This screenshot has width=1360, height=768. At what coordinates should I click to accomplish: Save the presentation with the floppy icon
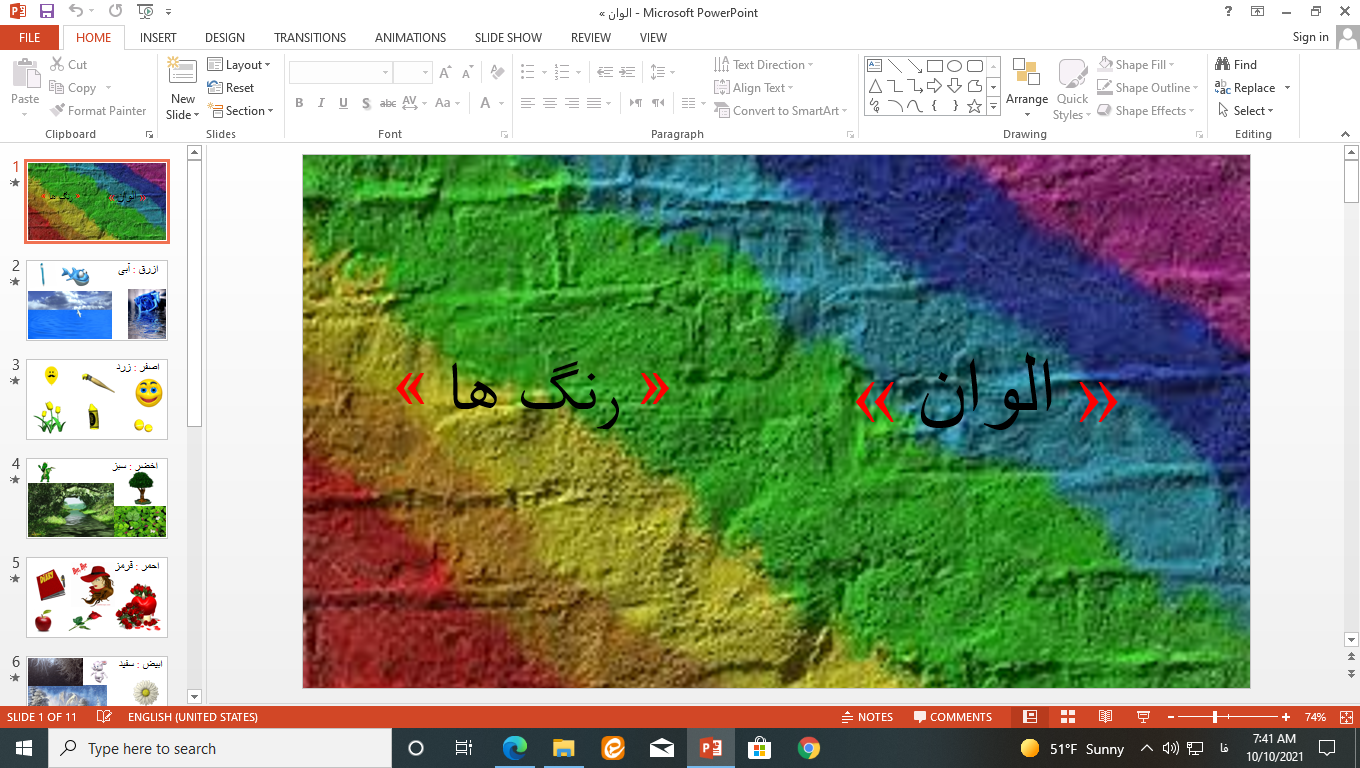[46, 12]
